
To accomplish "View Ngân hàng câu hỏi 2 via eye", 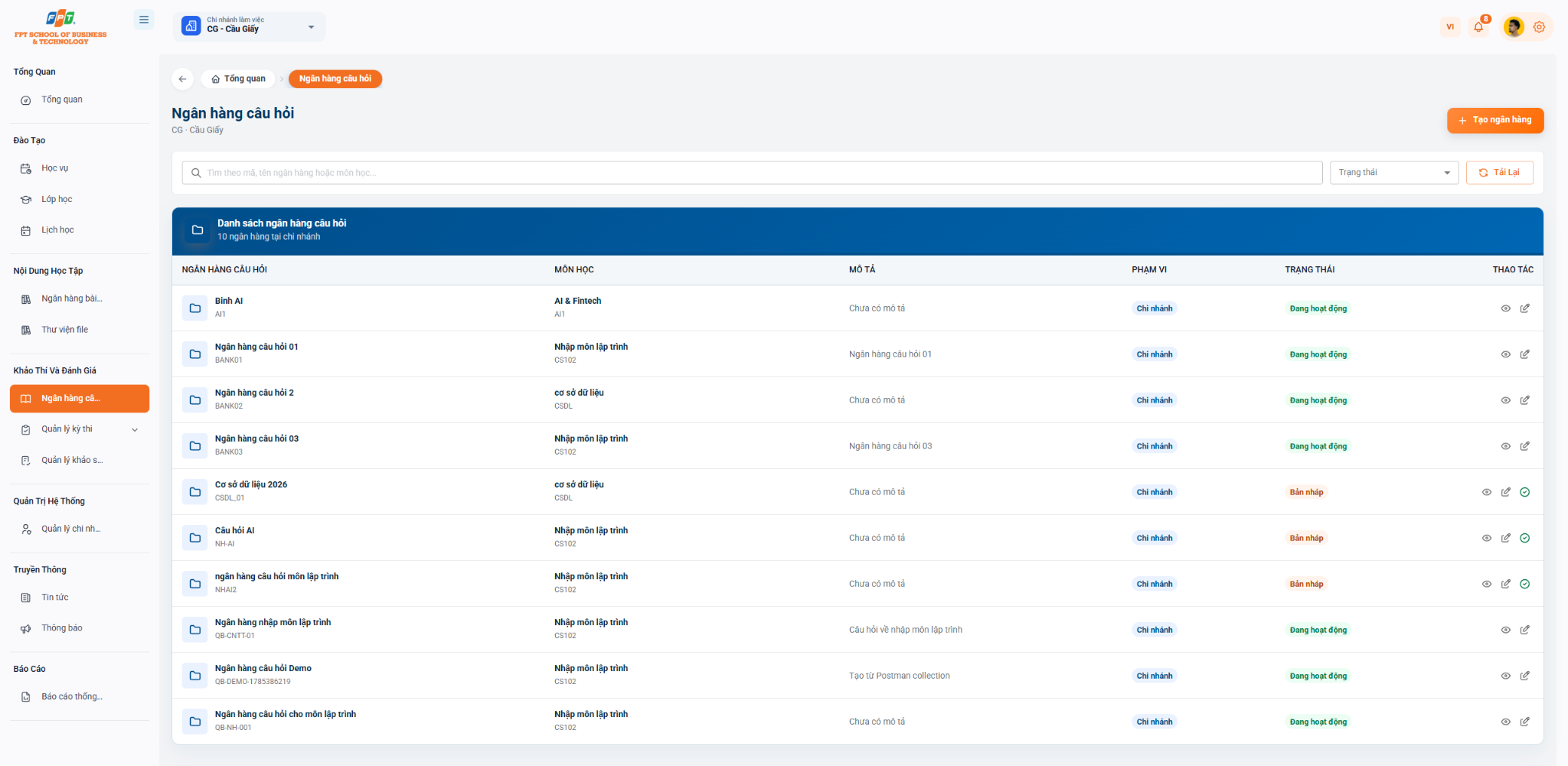I will tap(1505, 400).
